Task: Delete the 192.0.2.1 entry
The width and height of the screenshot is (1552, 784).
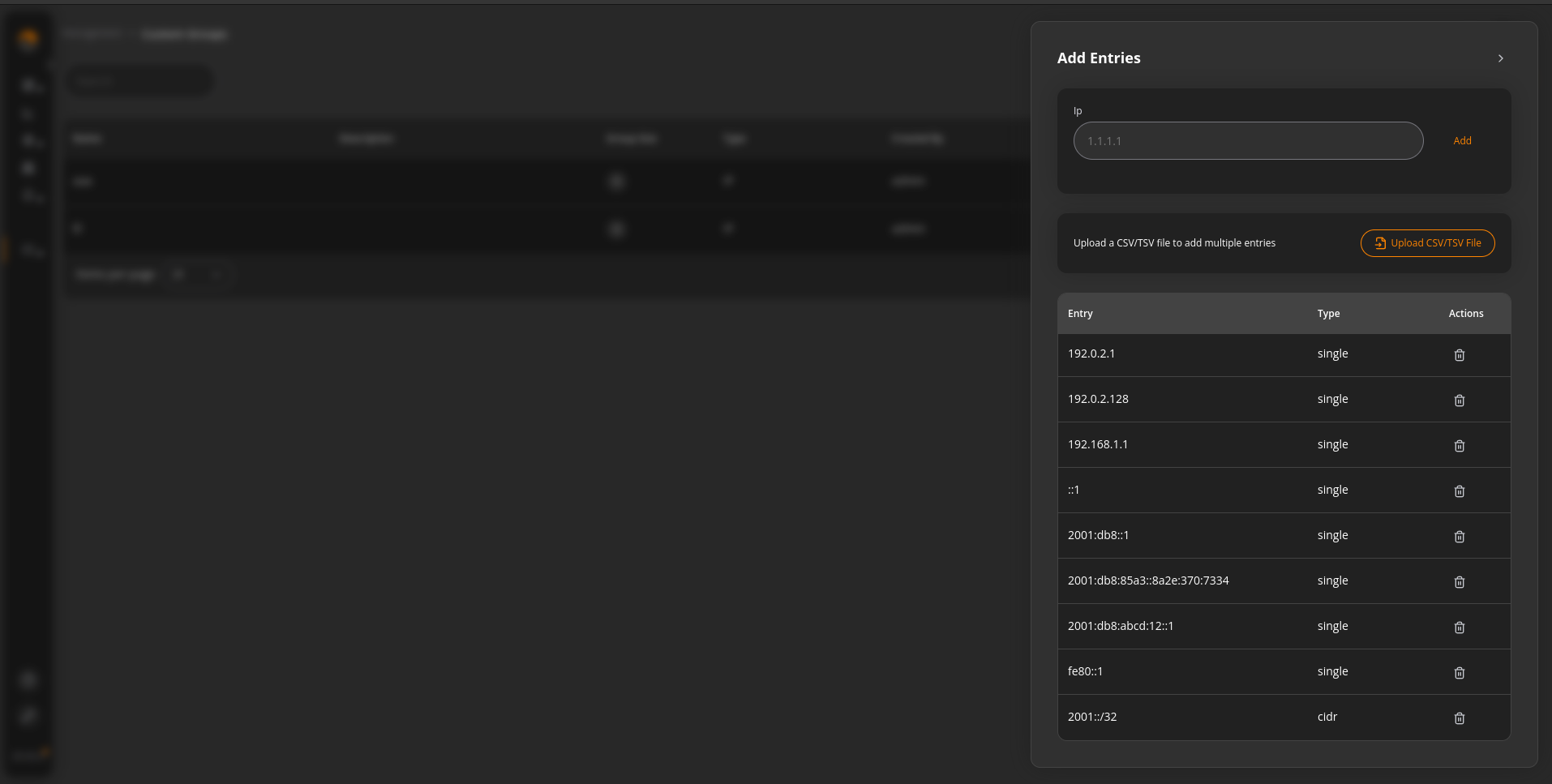Action: click(x=1459, y=355)
